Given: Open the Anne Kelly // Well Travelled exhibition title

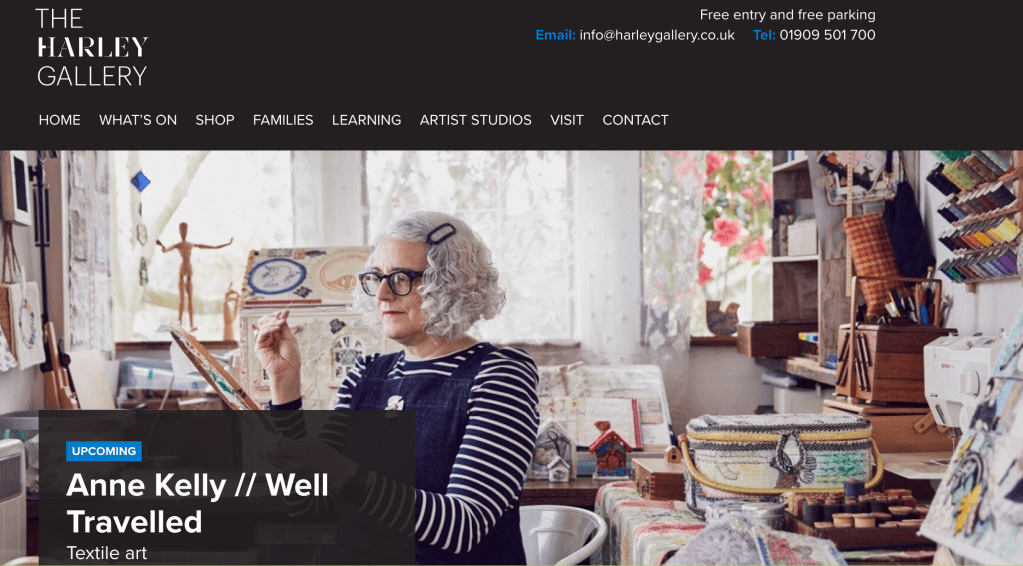Looking at the screenshot, I should (198, 503).
